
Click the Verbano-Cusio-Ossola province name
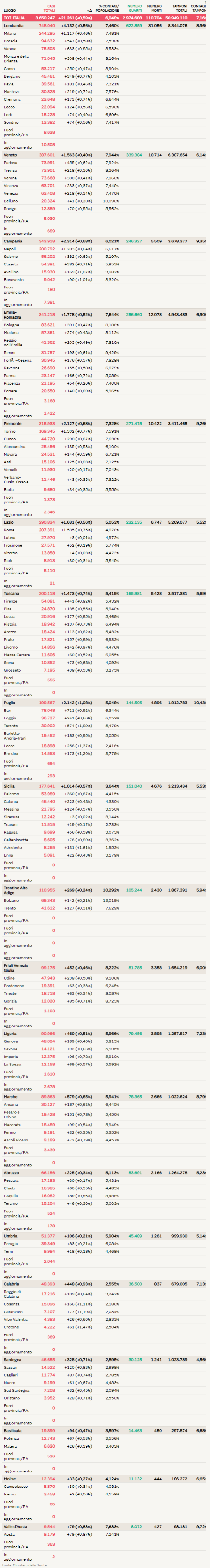tap(16, 480)
